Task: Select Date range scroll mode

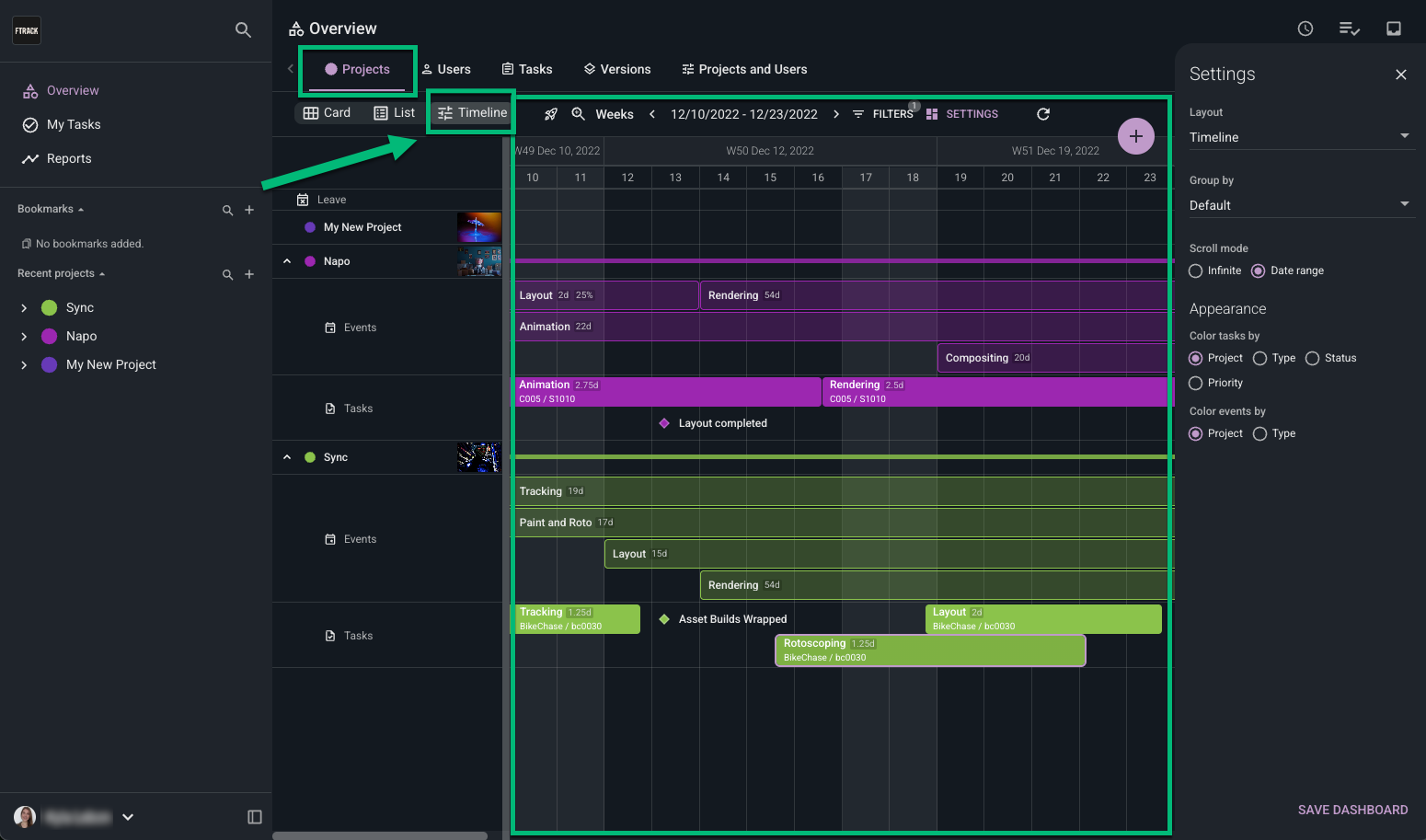Action: click(1259, 270)
